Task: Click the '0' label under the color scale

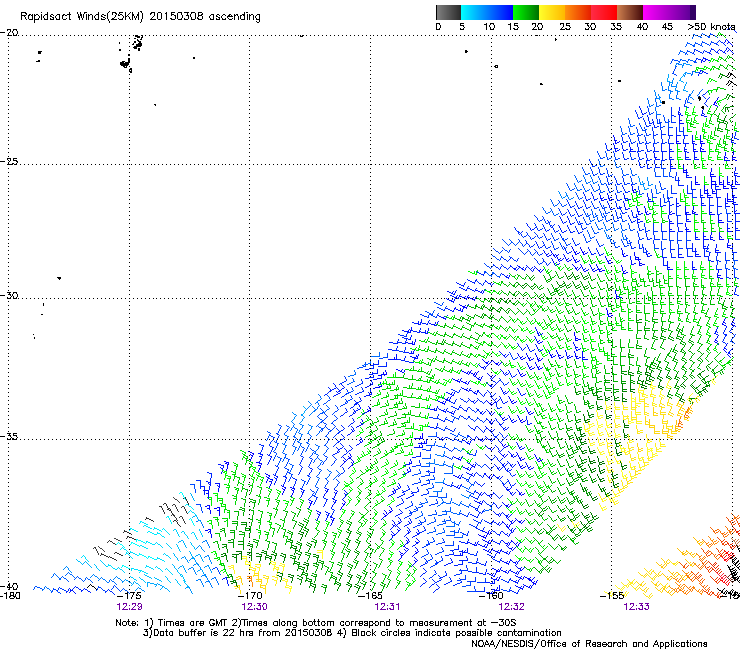Action: coord(438,27)
